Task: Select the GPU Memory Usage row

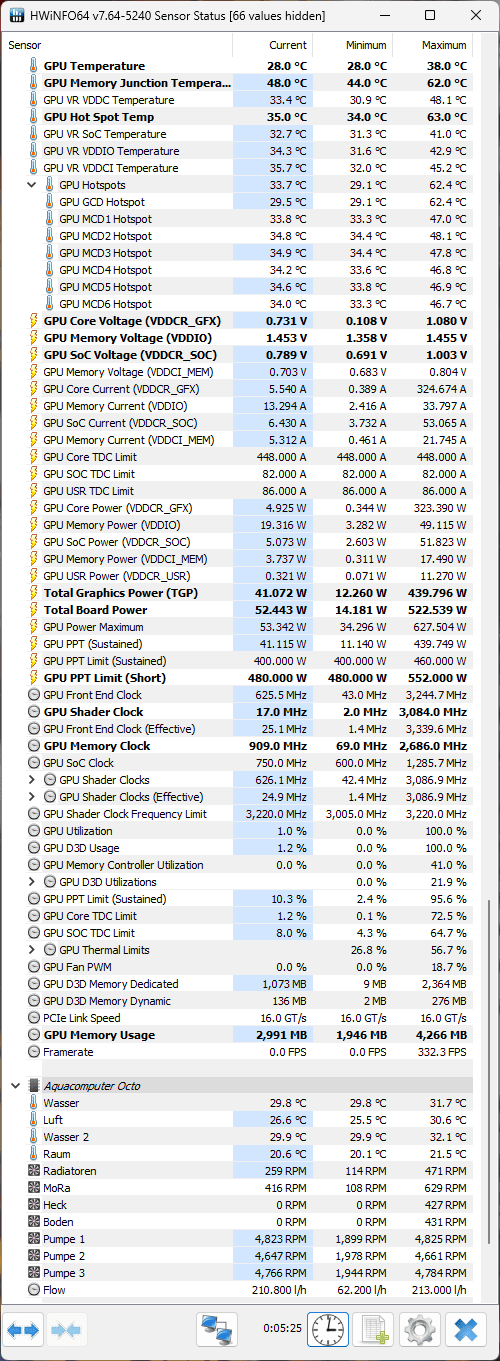Action: 238,1035
